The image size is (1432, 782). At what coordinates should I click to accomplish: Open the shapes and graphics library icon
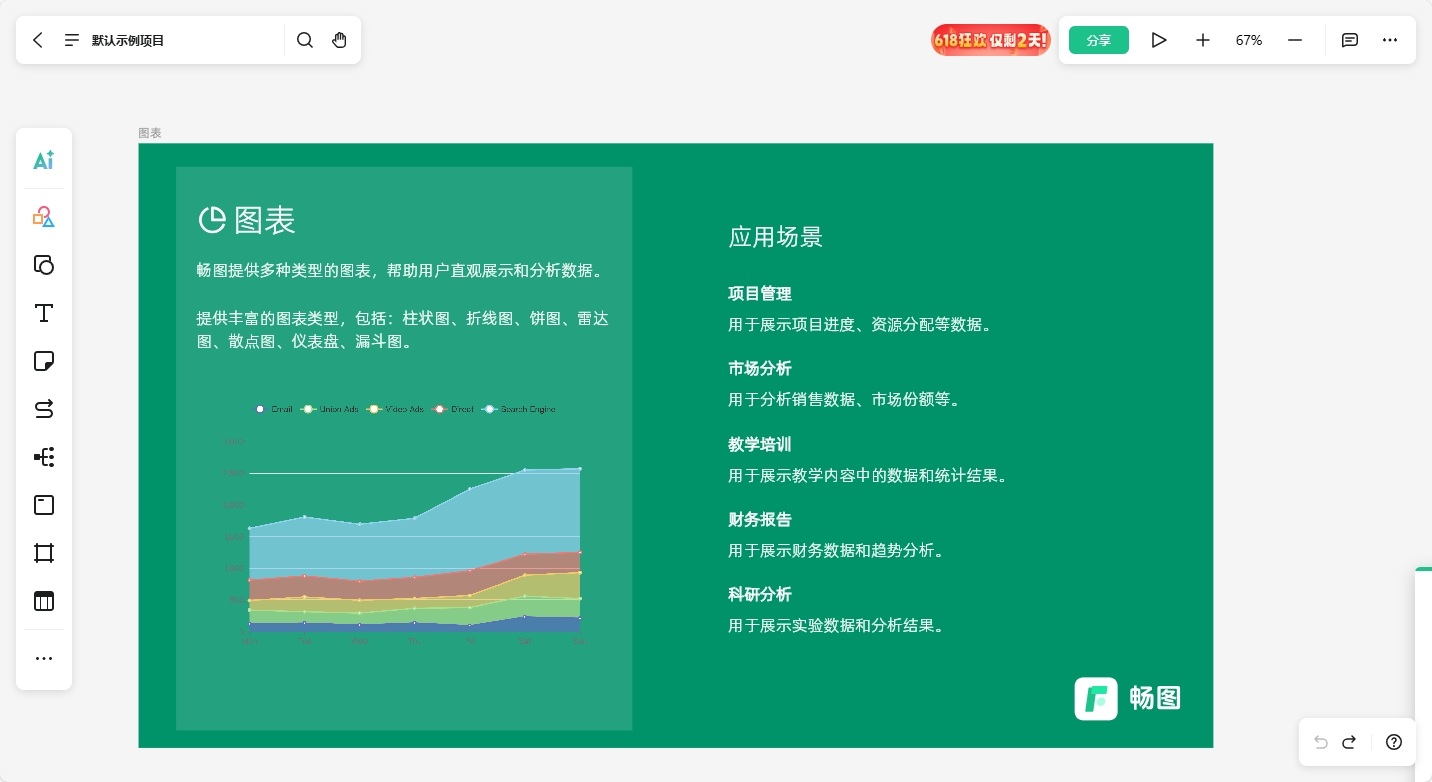click(44, 217)
